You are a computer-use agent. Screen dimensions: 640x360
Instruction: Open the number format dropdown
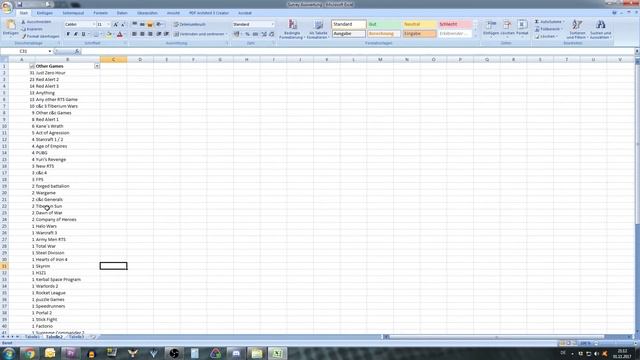(272, 24)
